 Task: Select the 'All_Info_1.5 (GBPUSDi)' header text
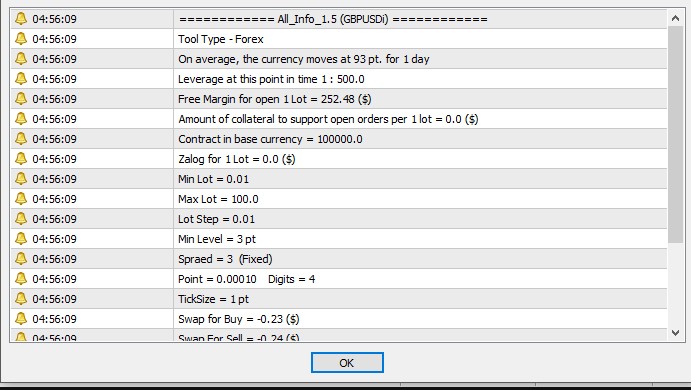pos(333,19)
